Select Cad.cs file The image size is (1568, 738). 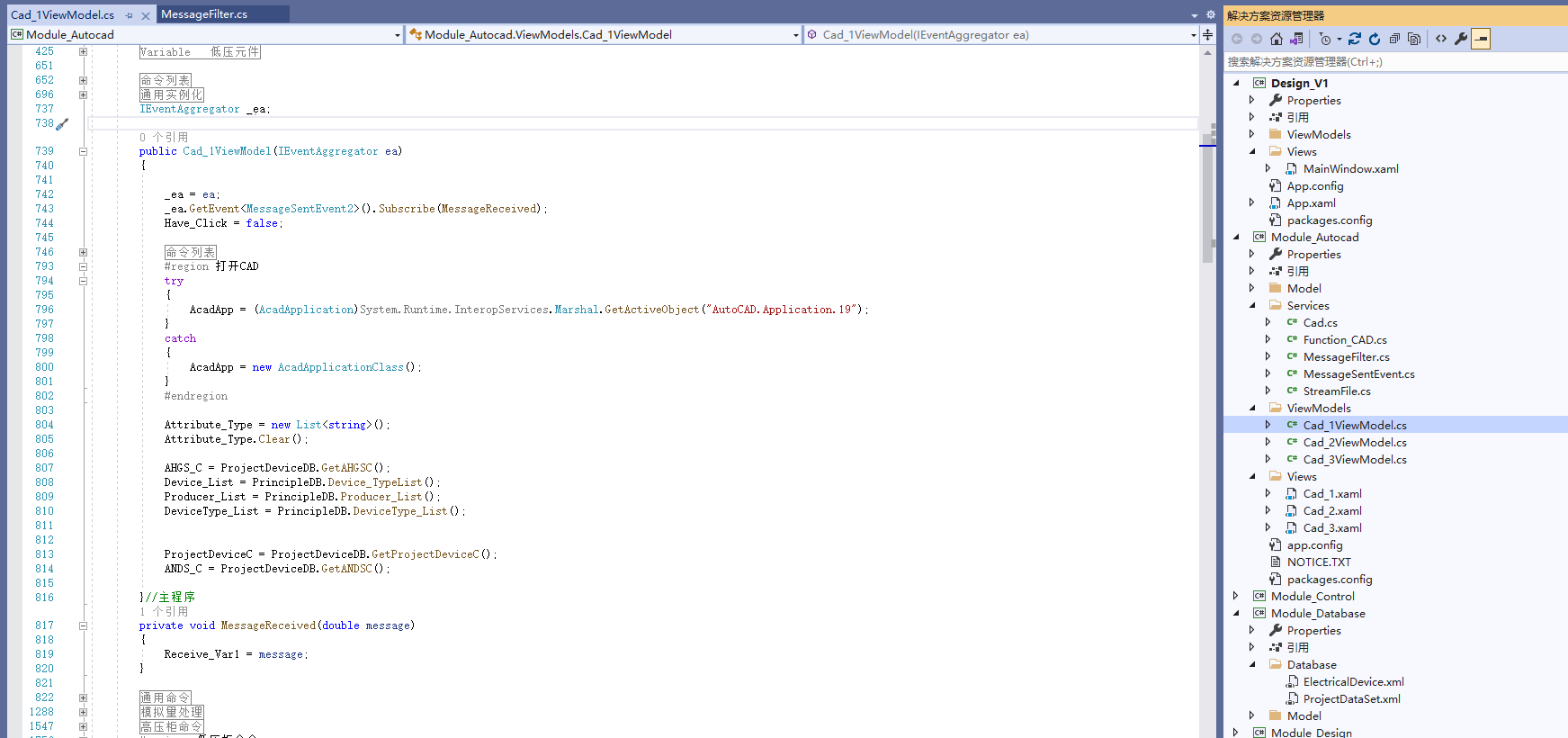point(1320,323)
